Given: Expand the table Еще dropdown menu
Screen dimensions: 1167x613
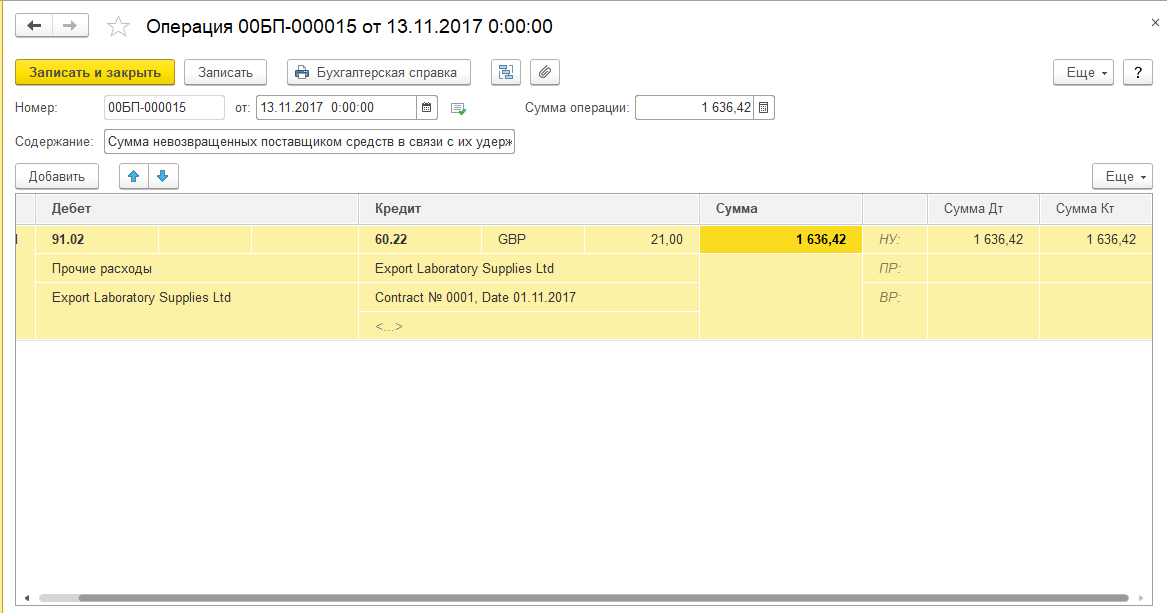Looking at the screenshot, I should click(1122, 177).
